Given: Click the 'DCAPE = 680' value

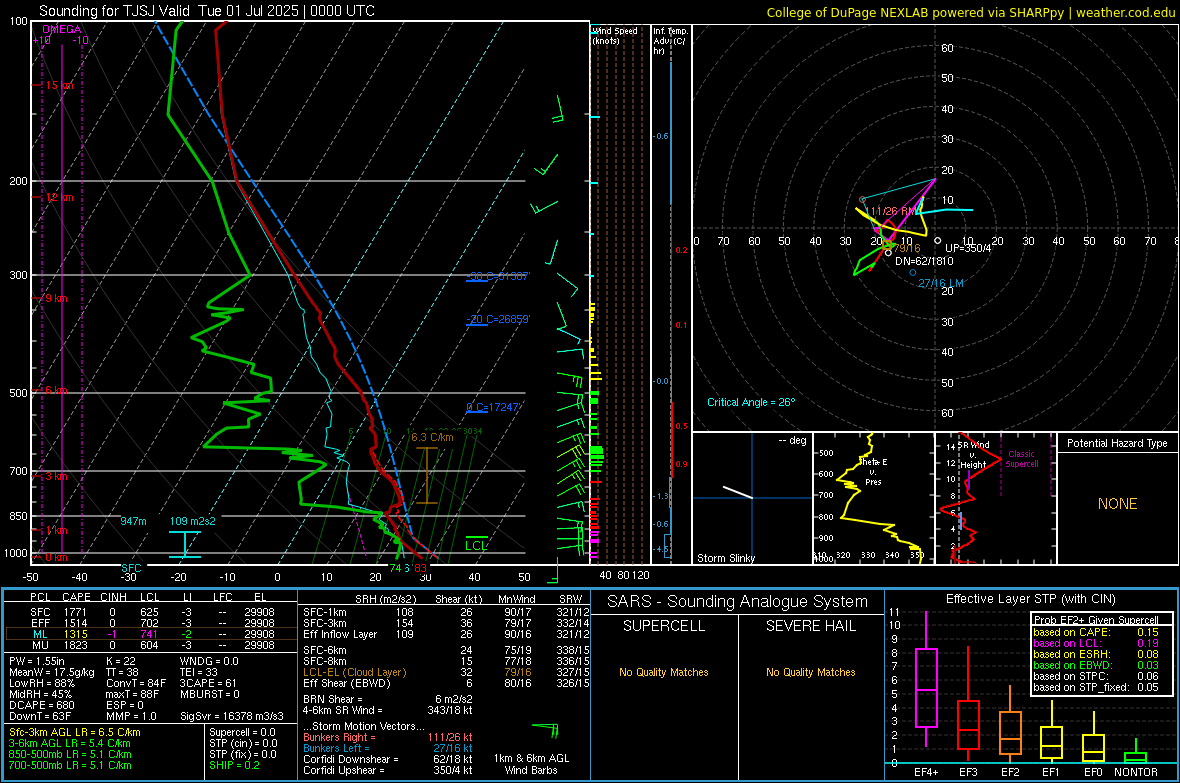Looking at the screenshot, I should pyautogui.click(x=41, y=705).
